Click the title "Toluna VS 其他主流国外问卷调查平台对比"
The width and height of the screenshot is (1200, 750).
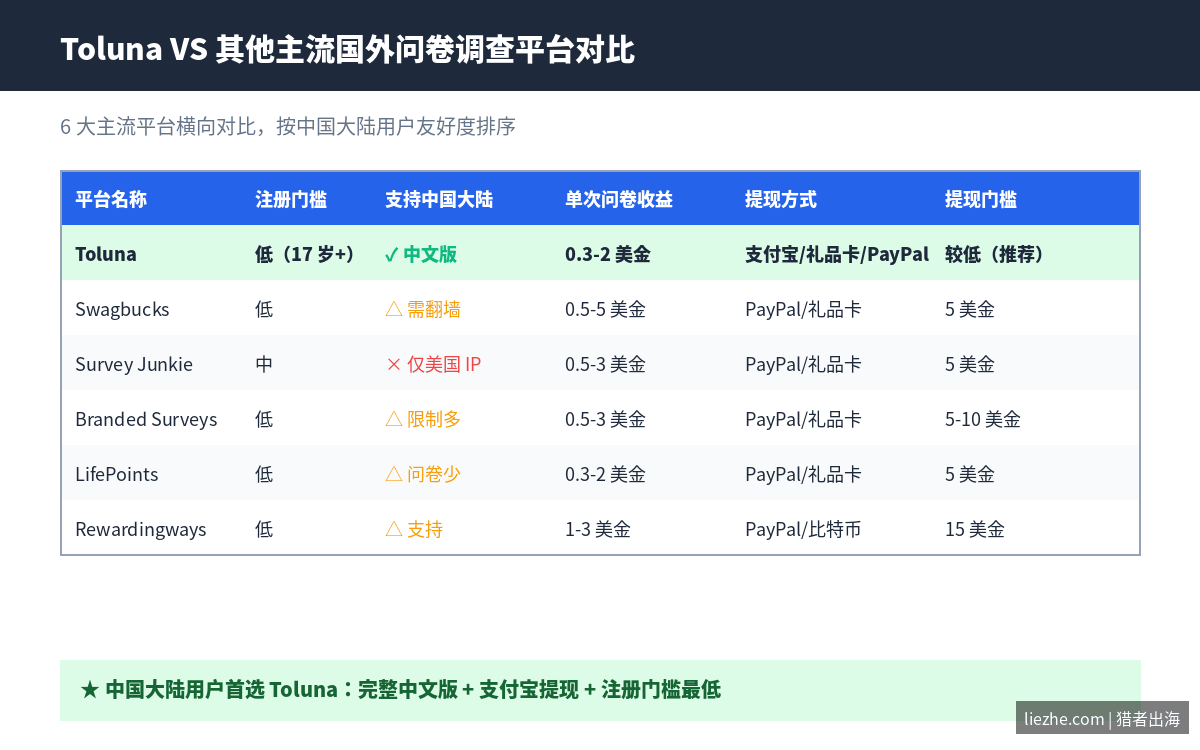[347, 49]
